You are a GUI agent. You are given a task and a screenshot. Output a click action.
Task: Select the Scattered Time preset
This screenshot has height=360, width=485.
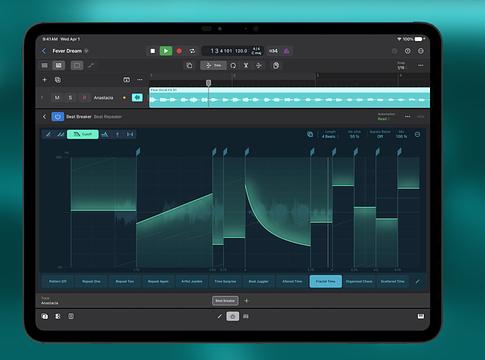tap(393, 281)
